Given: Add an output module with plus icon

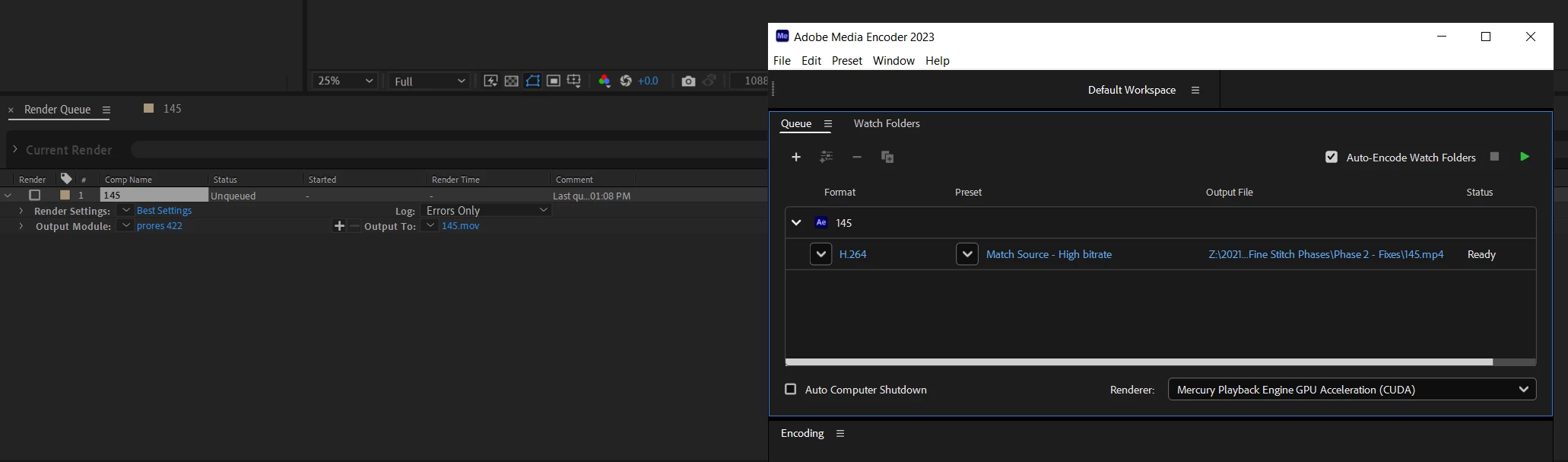Looking at the screenshot, I should [339, 226].
